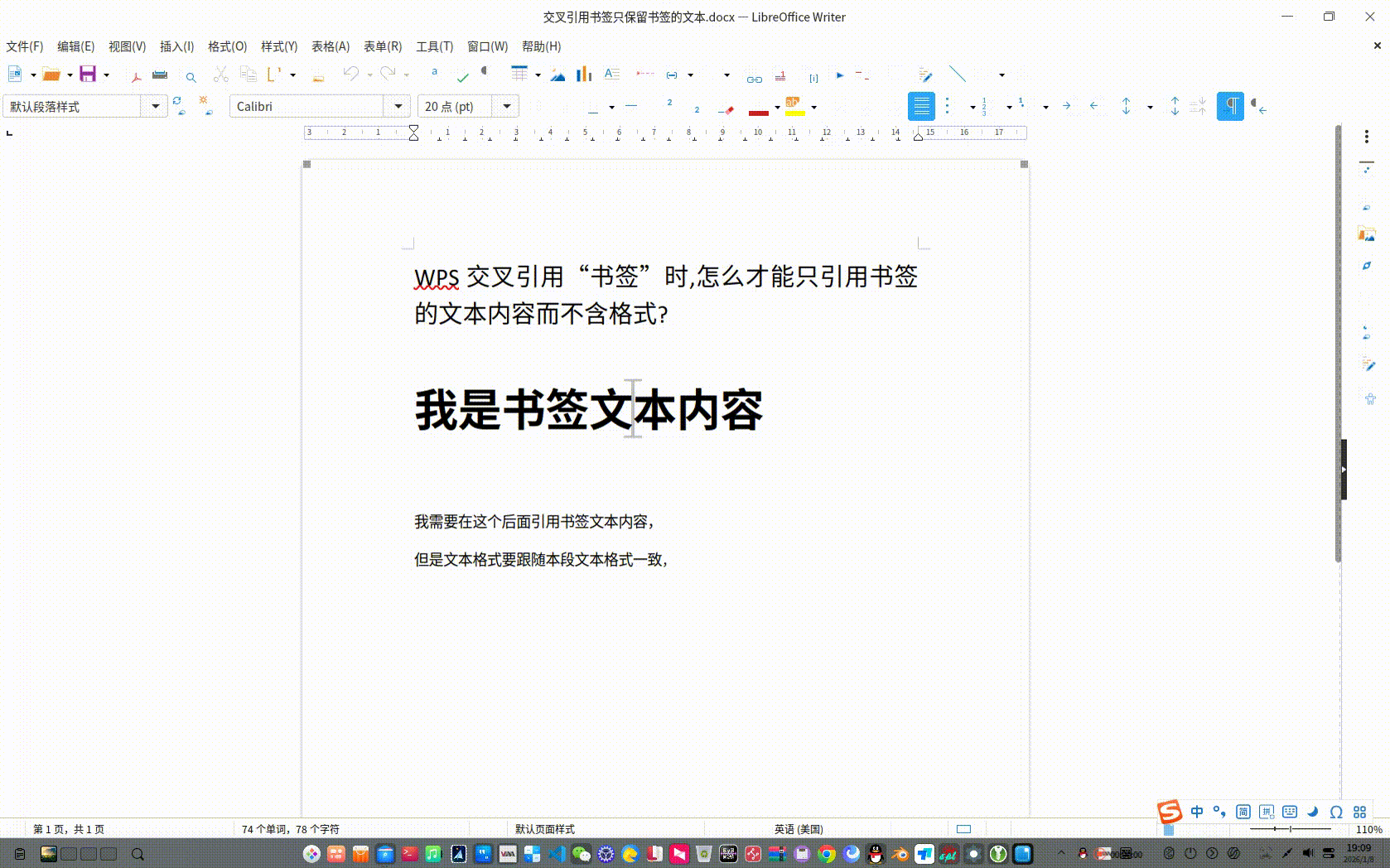The height and width of the screenshot is (868, 1390).
Task: Switch the Sogou input method 中 toggle
Action: [x=1196, y=812]
